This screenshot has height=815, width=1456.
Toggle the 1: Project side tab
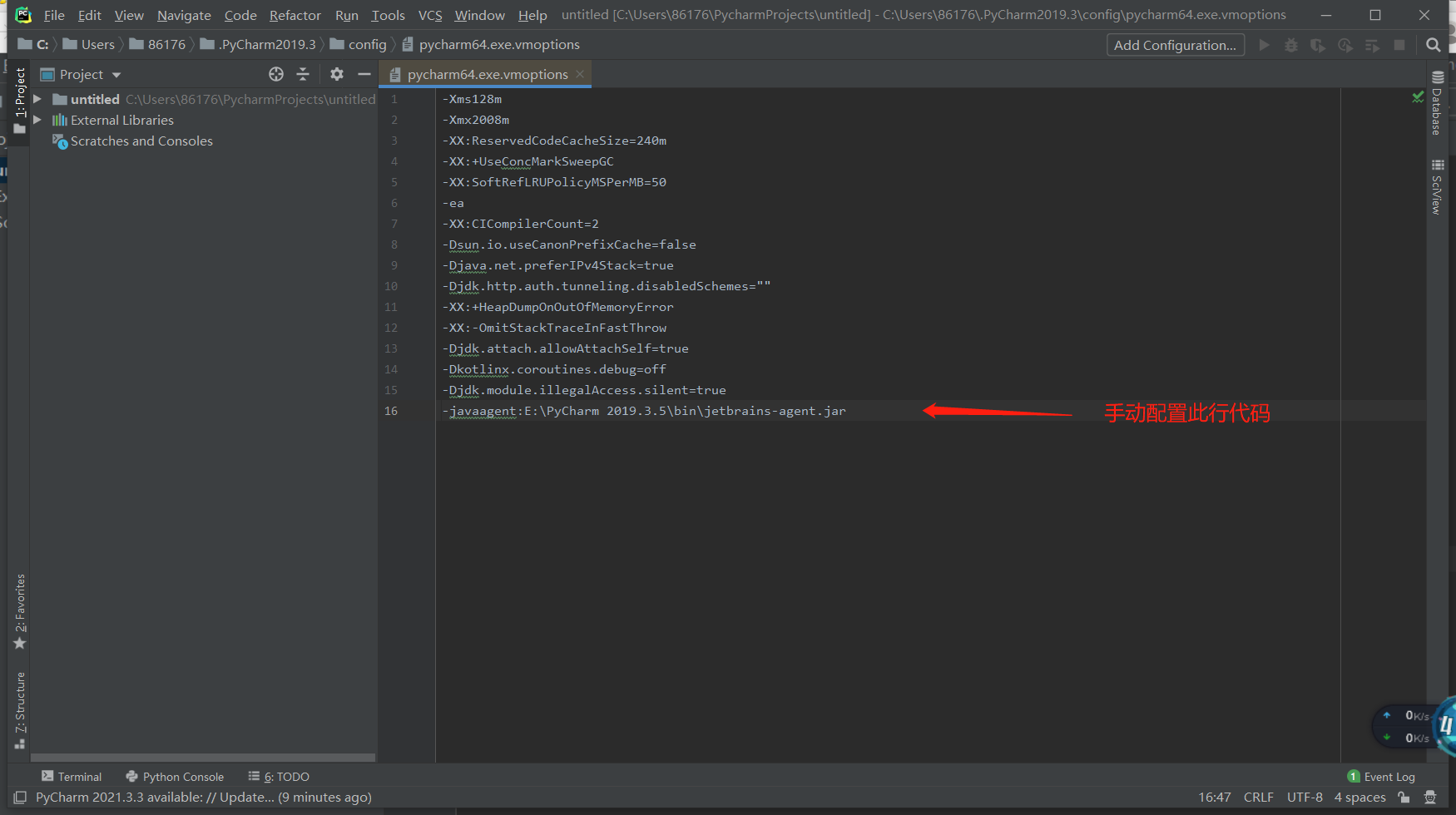20,100
